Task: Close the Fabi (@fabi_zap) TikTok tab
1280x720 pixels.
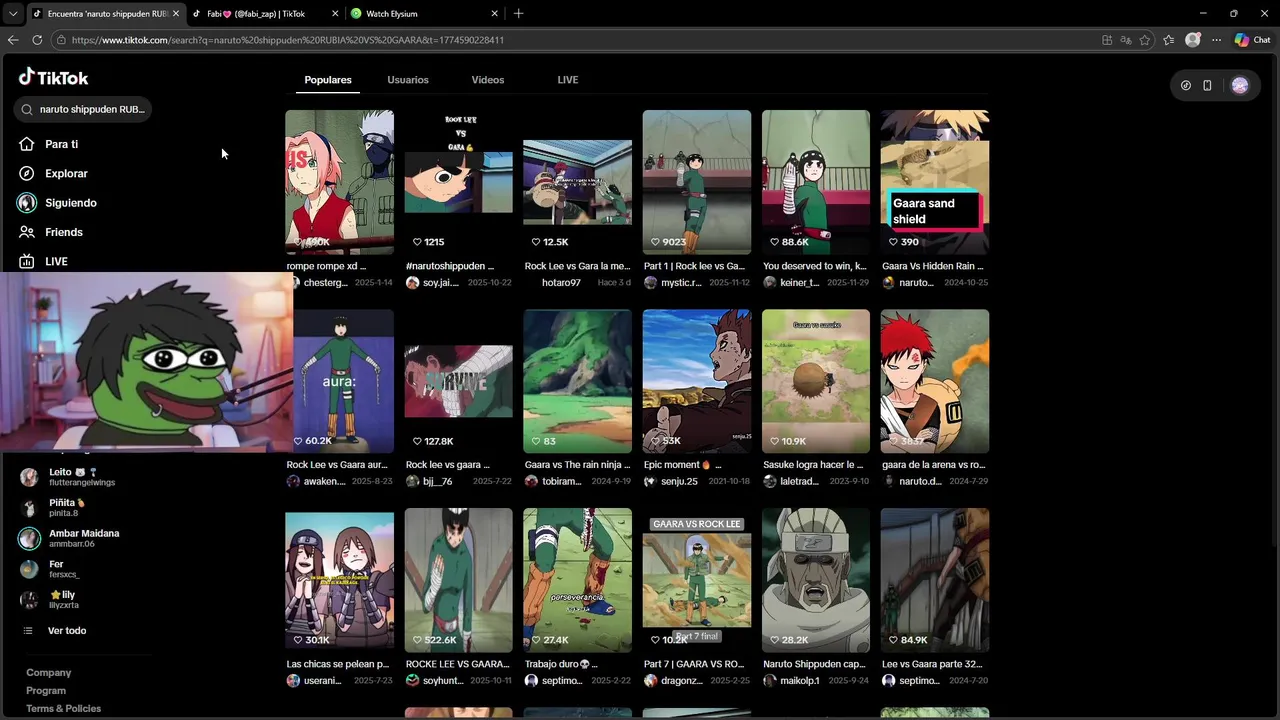Action: pyautogui.click(x=335, y=14)
